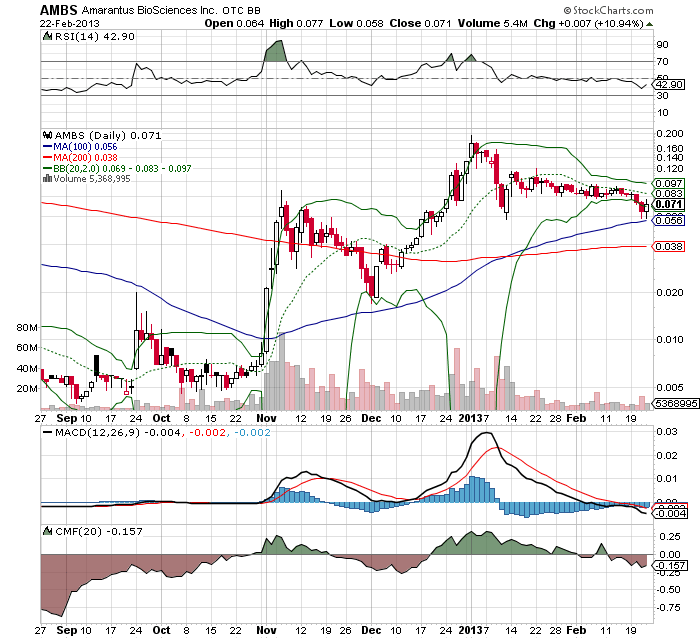Click the MA(100) 0.056 legend text
The image size is (700, 639).
pyautogui.click(x=85, y=146)
